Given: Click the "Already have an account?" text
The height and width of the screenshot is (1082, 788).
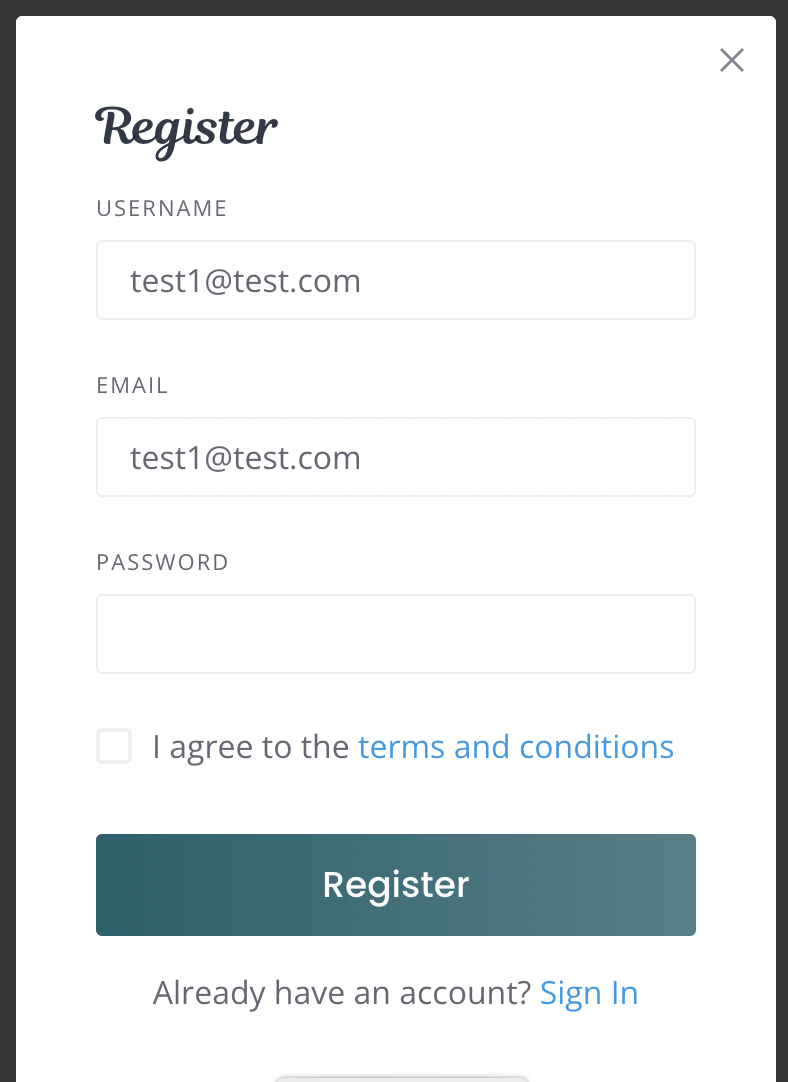Looking at the screenshot, I should pos(342,994).
